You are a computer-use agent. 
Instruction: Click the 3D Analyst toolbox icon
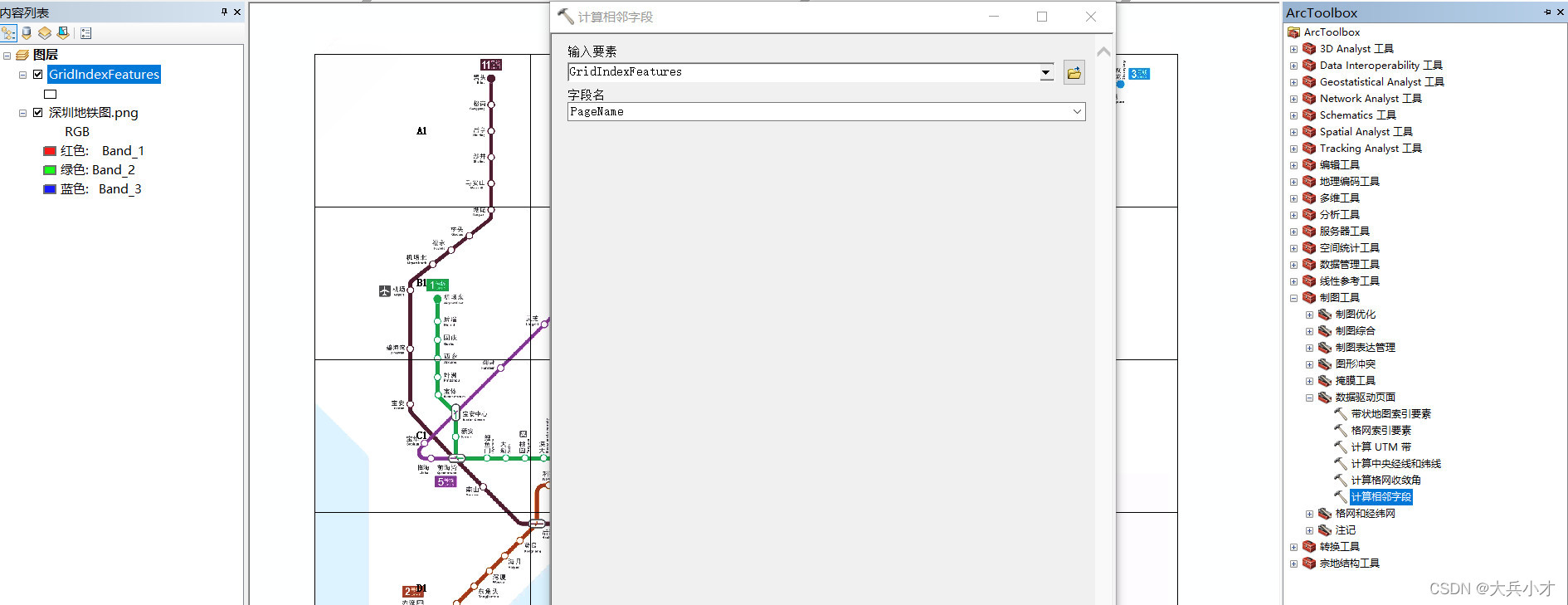coord(1309,49)
